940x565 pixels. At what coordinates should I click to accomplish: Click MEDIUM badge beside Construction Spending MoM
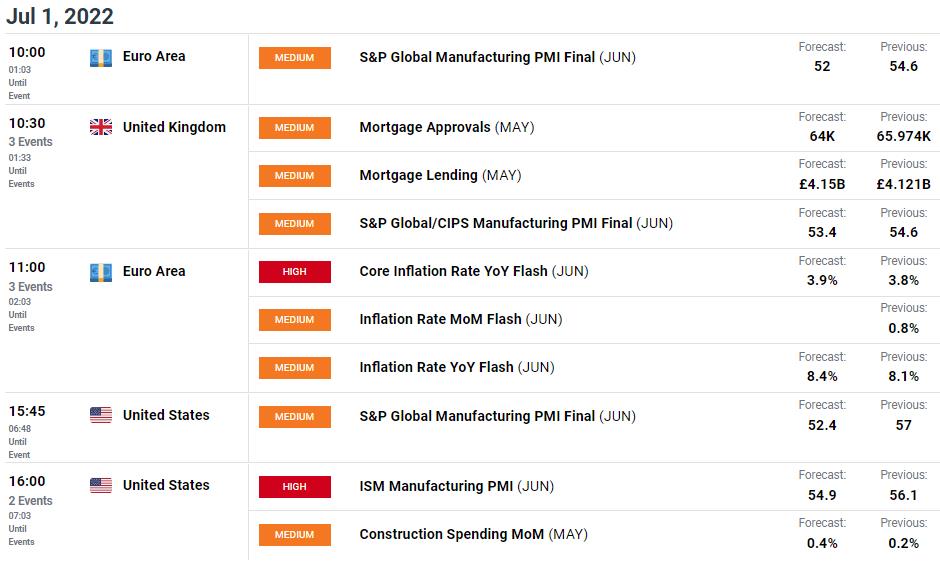pyautogui.click(x=294, y=535)
